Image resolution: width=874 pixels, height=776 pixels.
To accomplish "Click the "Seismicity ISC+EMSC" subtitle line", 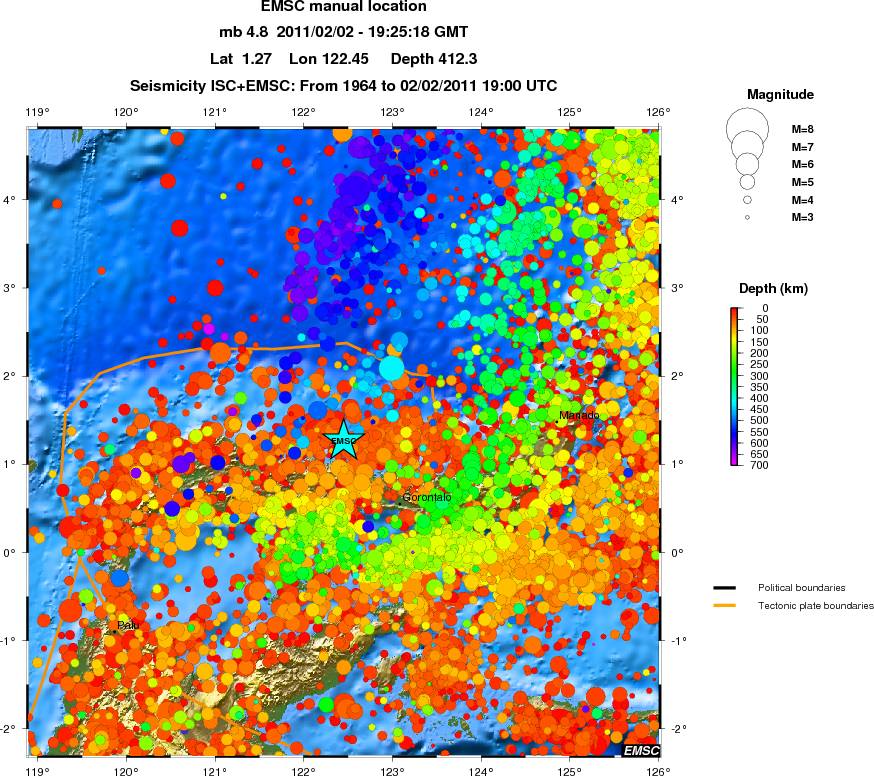I will click(343, 86).
